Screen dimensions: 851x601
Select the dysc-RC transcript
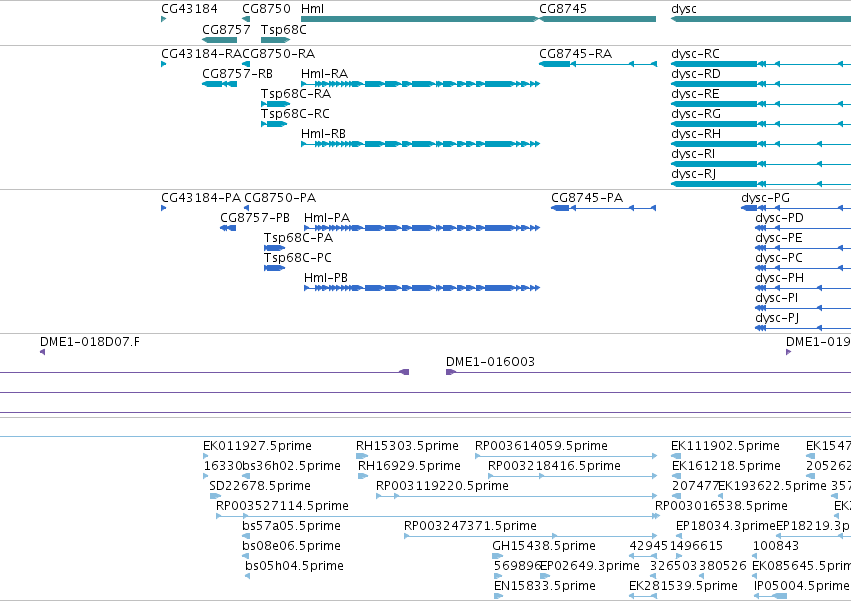(x=761, y=64)
